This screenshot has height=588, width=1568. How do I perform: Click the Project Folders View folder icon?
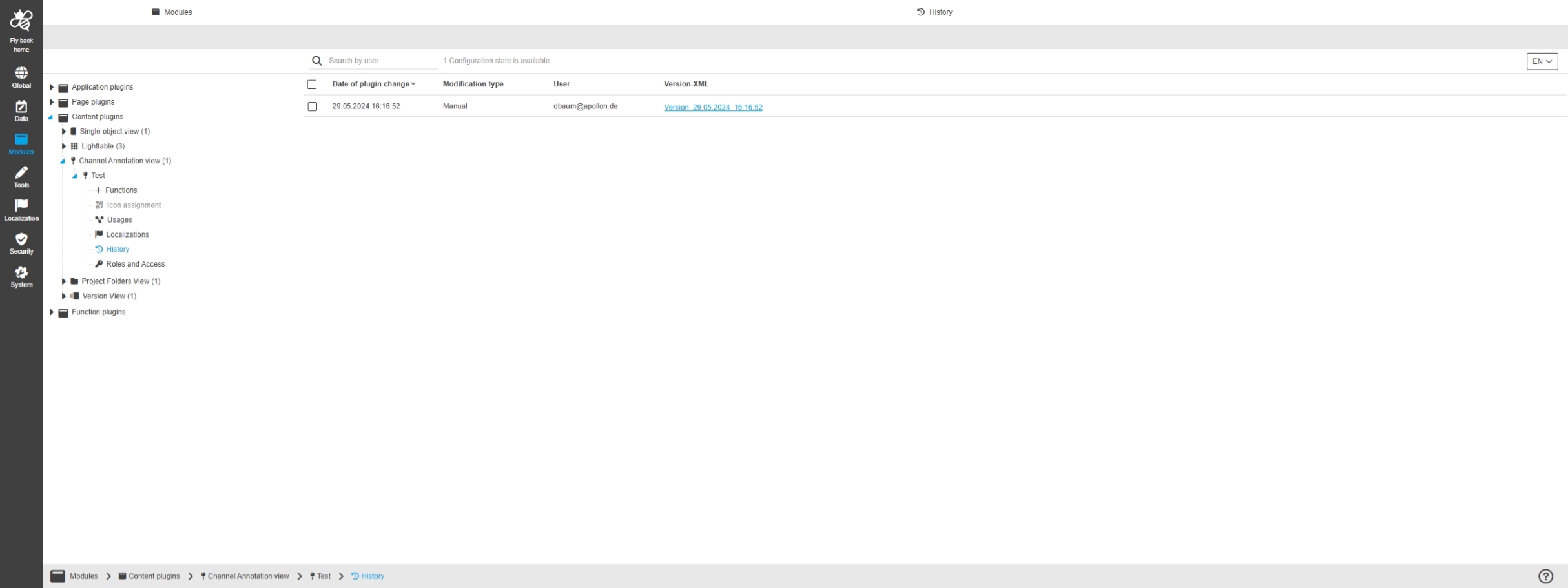(74, 281)
